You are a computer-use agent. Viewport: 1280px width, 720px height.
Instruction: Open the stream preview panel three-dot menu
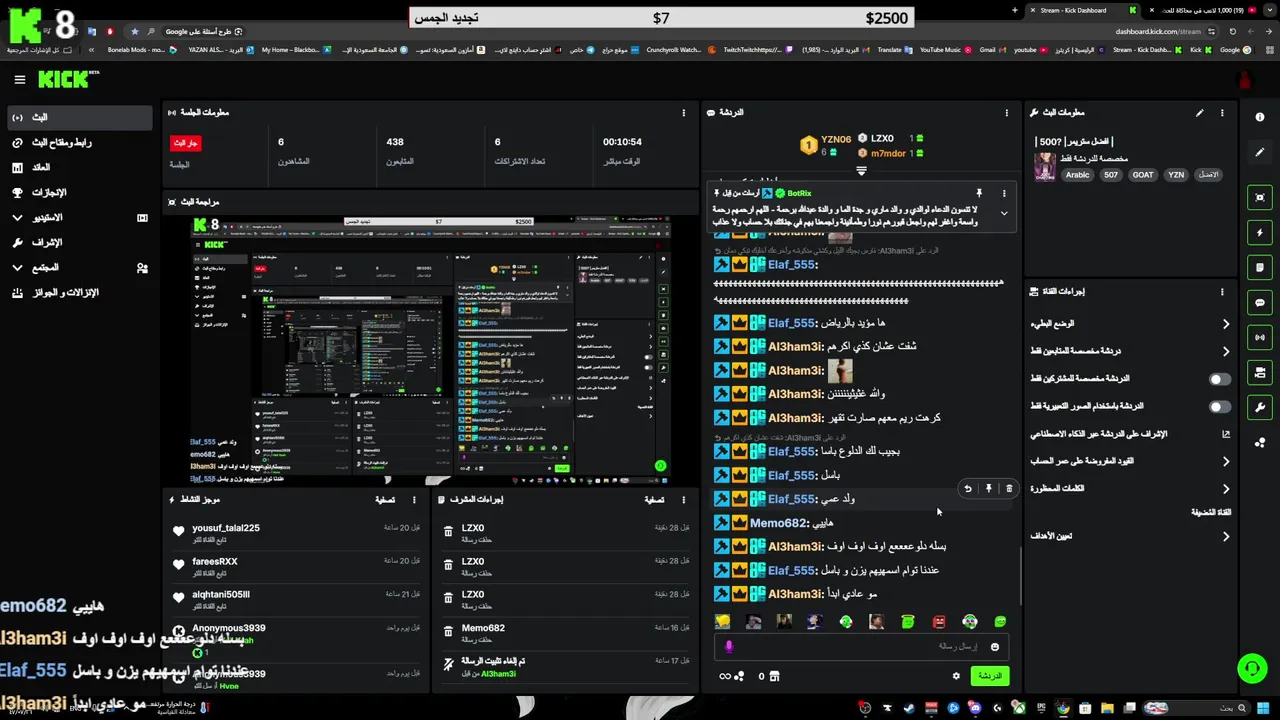[x=684, y=201]
